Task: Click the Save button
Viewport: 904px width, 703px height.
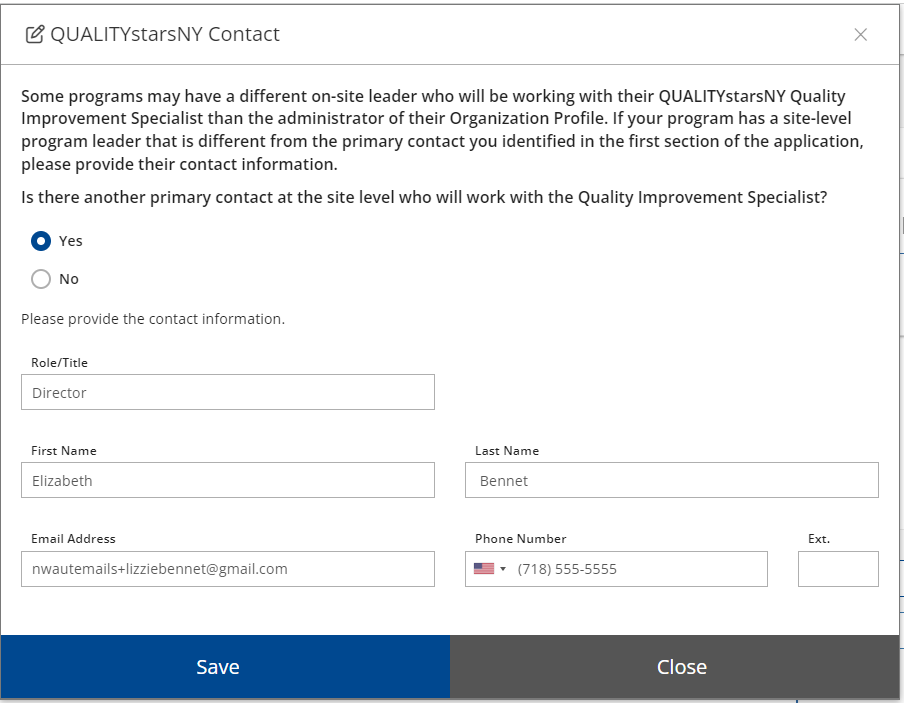Action: (x=225, y=667)
